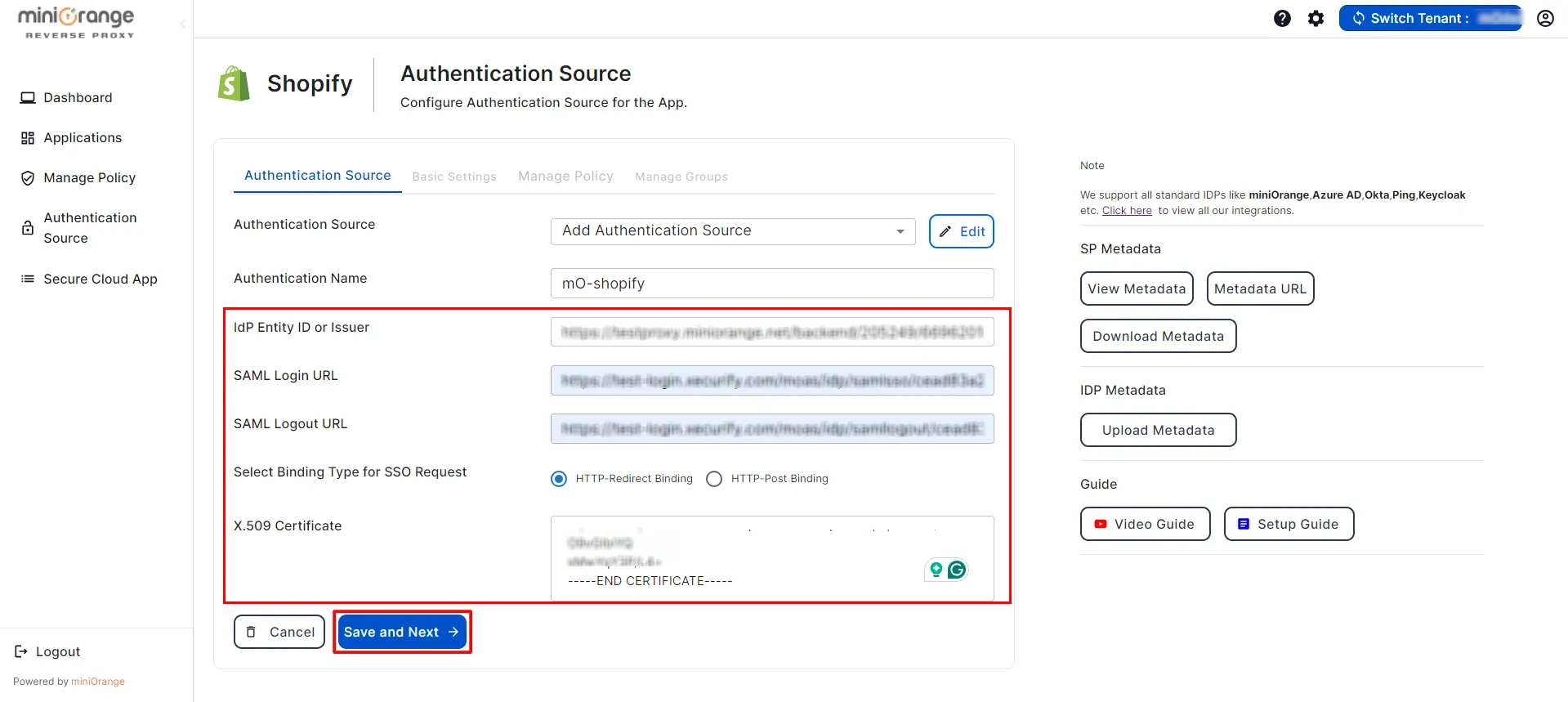Open the Click here integrations link
Image resolution: width=1568 pixels, height=702 pixels.
click(x=1127, y=211)
